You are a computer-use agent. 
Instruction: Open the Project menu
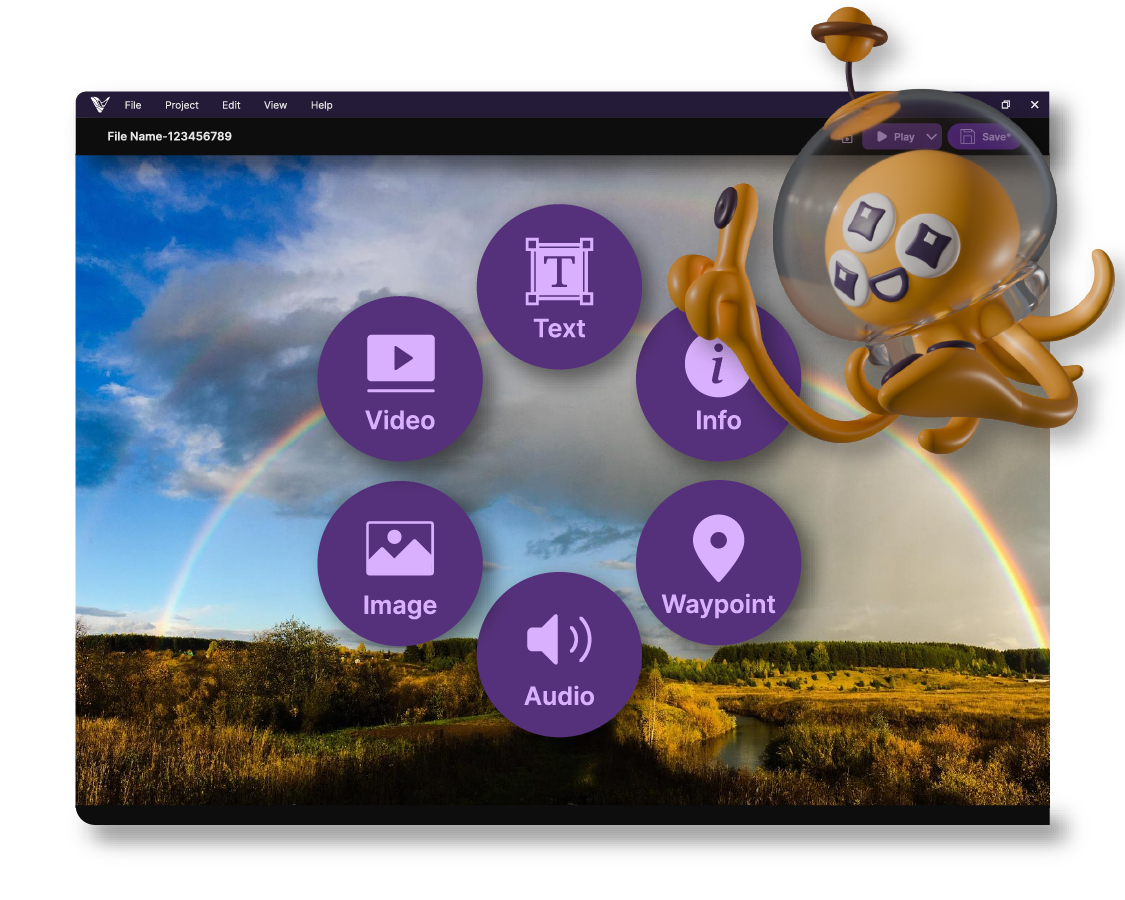coord(182,105)
